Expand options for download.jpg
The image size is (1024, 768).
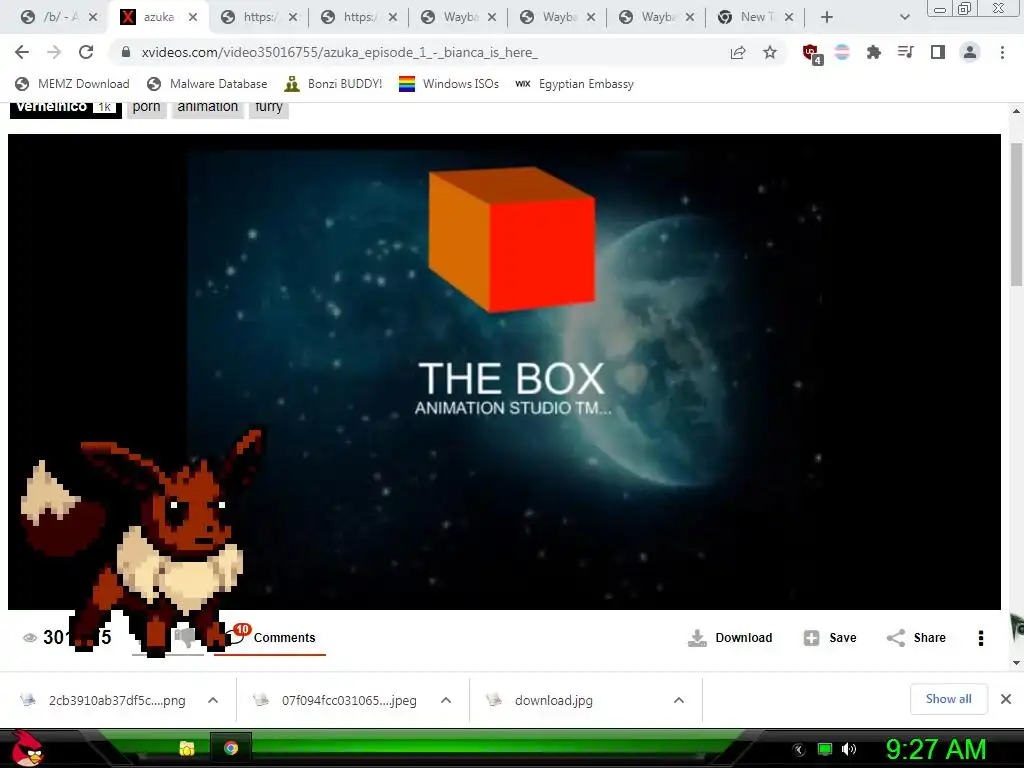coord(679,700)
